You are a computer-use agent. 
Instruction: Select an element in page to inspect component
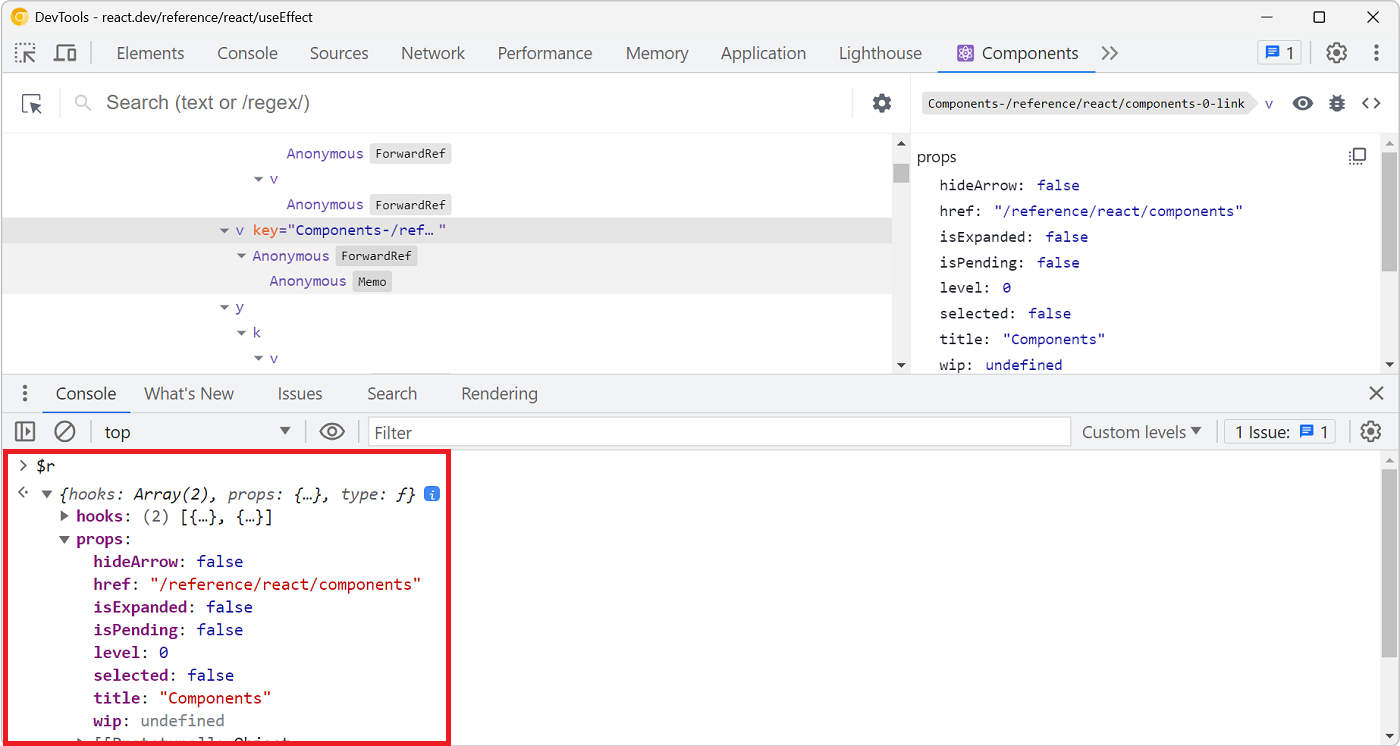point(32,103)
